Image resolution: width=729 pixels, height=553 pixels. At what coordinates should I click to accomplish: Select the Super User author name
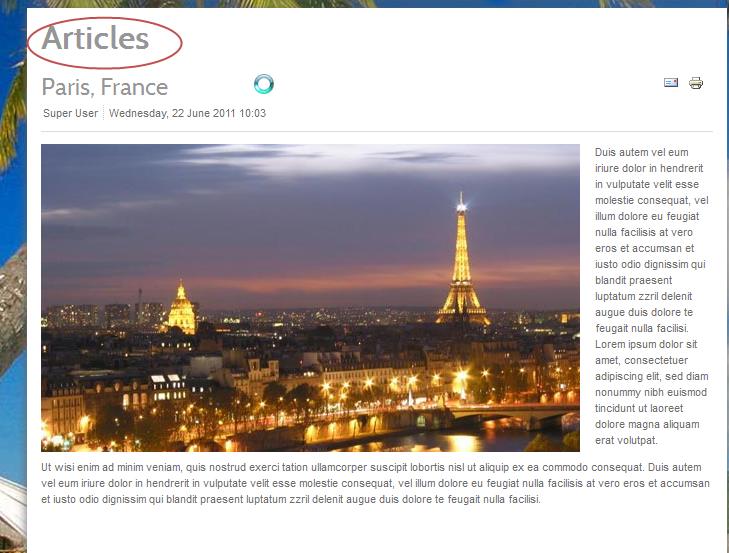71,113
